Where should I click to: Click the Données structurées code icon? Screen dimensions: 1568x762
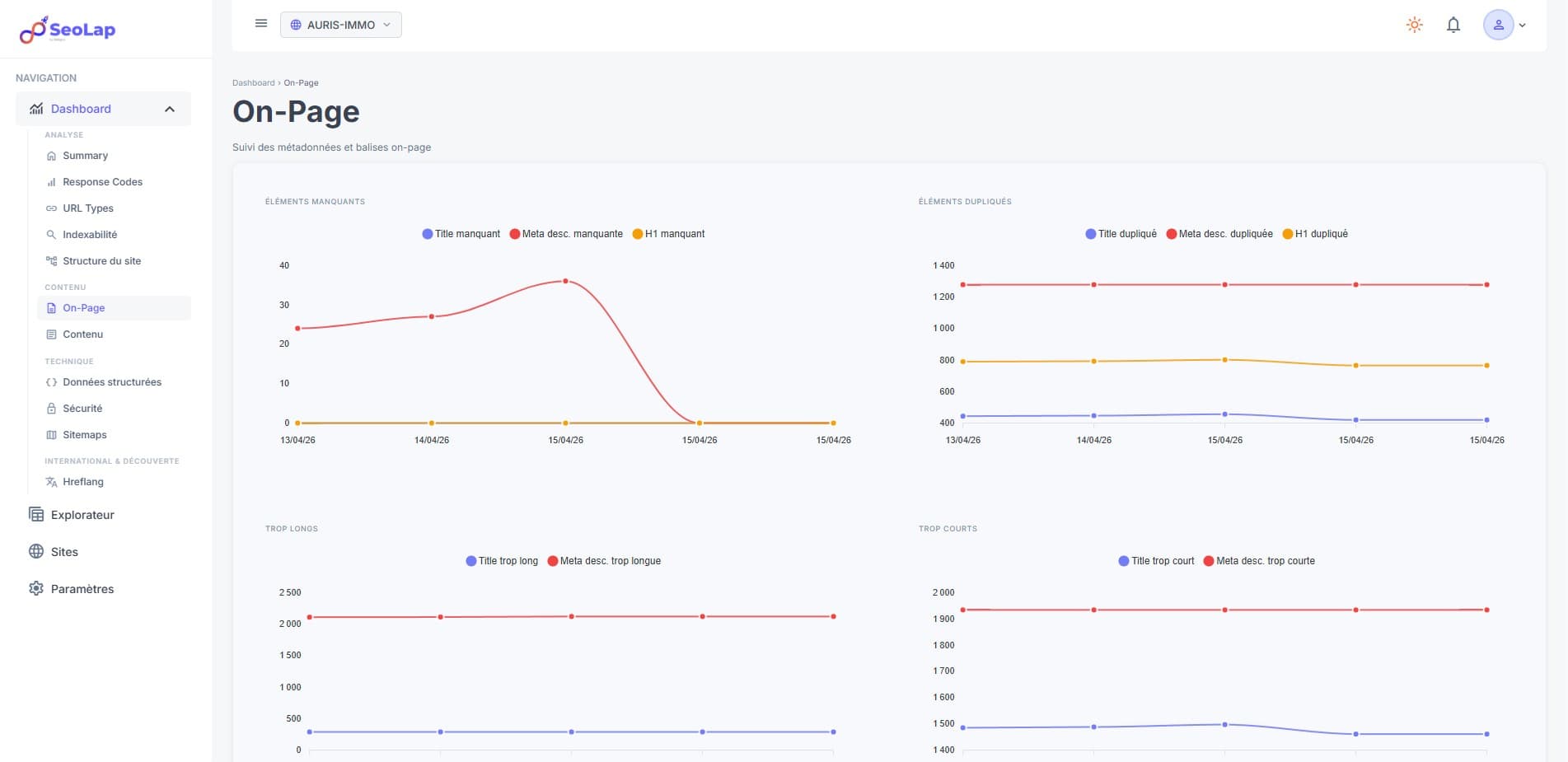[51, 381]
